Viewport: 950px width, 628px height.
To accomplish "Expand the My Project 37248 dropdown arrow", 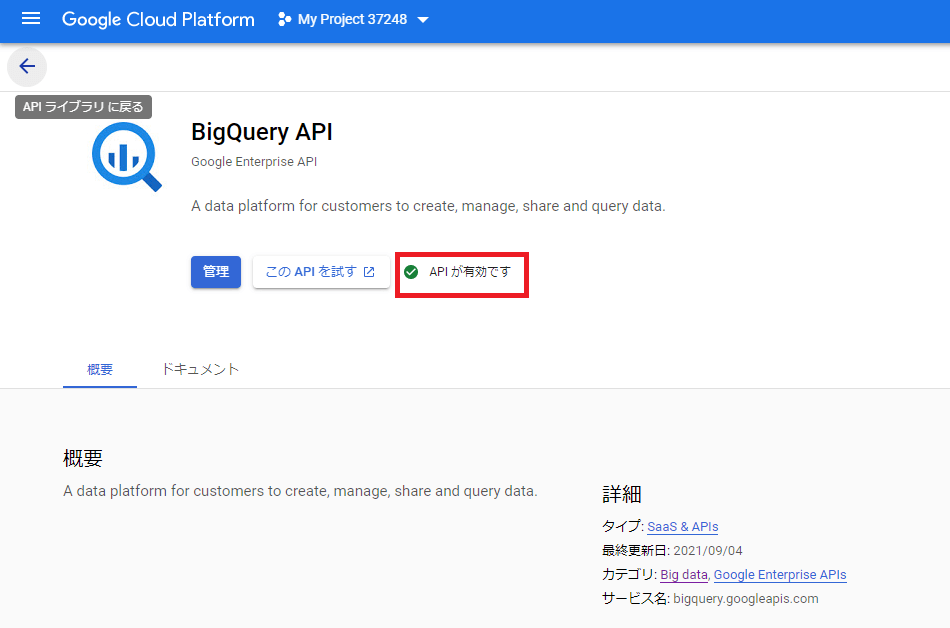I will pos(423,20).
